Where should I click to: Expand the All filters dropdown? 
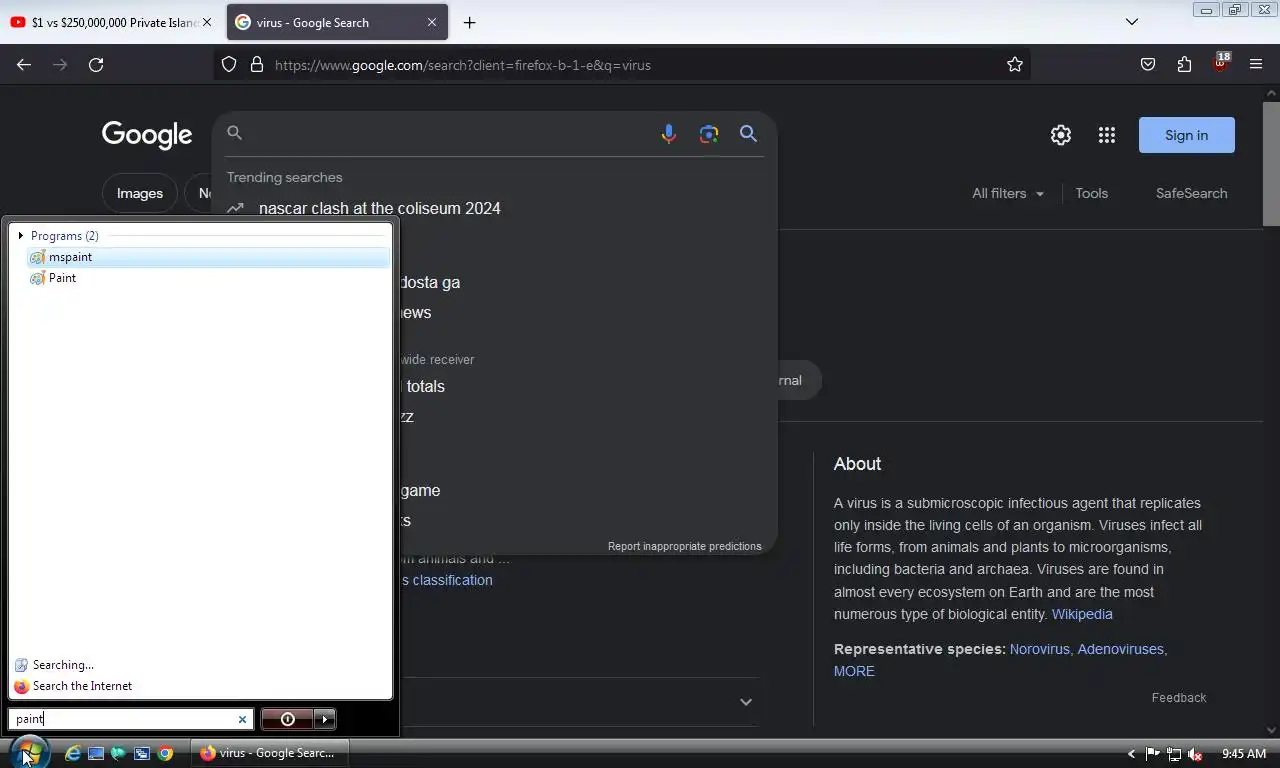pyautogui.click(x=1008, y=193)
